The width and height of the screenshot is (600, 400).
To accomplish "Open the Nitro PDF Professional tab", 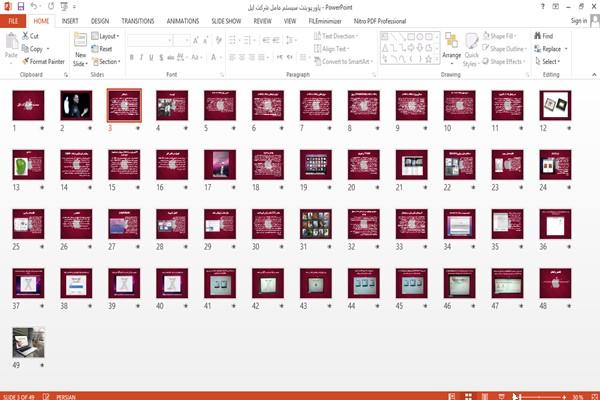I will coord(380,21).
